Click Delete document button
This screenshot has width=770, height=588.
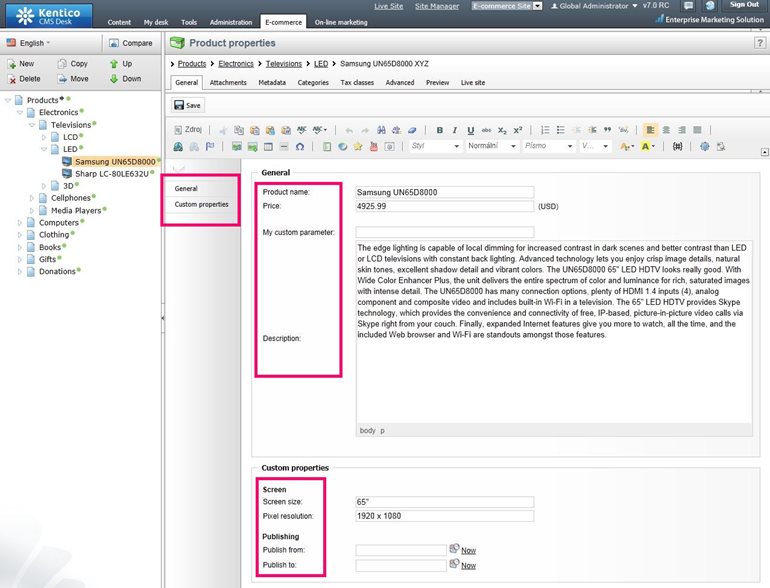[x=24, y=79]
